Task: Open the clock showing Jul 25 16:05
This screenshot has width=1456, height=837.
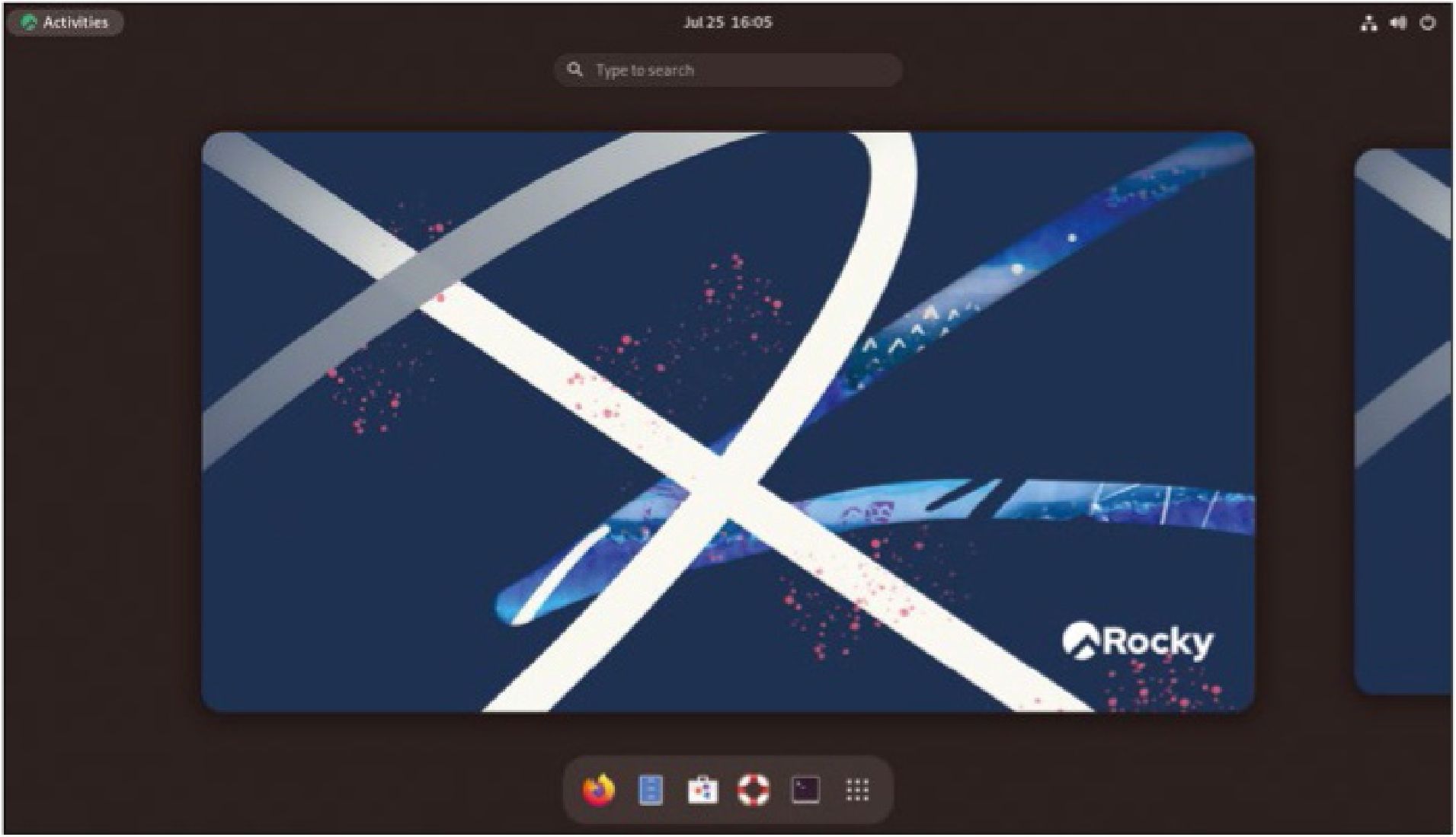Action: [728, 22]
